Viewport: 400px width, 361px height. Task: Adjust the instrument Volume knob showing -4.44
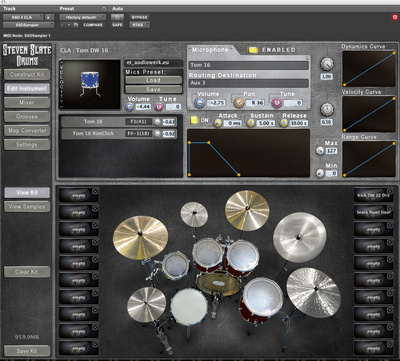[130, 107]
